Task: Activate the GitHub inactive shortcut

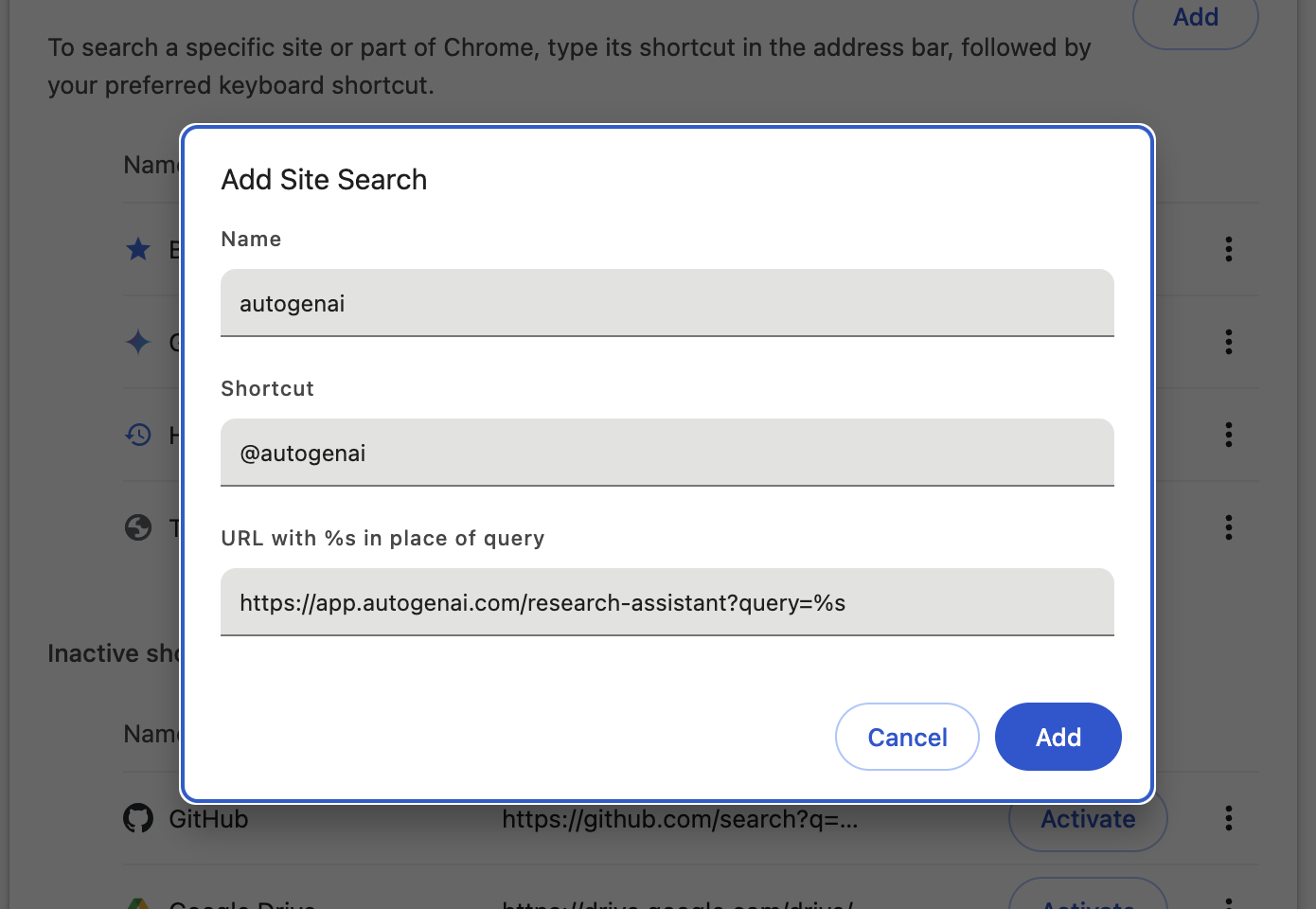Action: click(x=1088, y=819)
